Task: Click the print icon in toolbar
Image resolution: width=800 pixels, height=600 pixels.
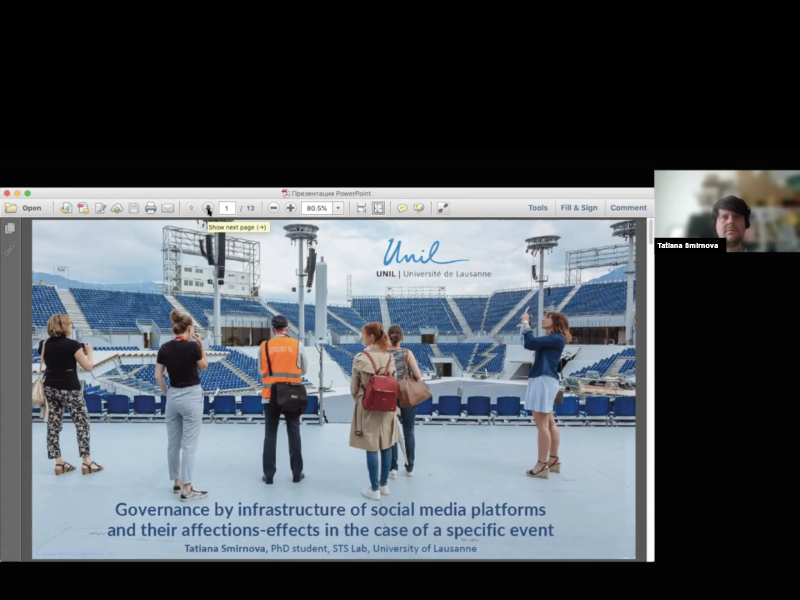Action: tap(150, 208)
